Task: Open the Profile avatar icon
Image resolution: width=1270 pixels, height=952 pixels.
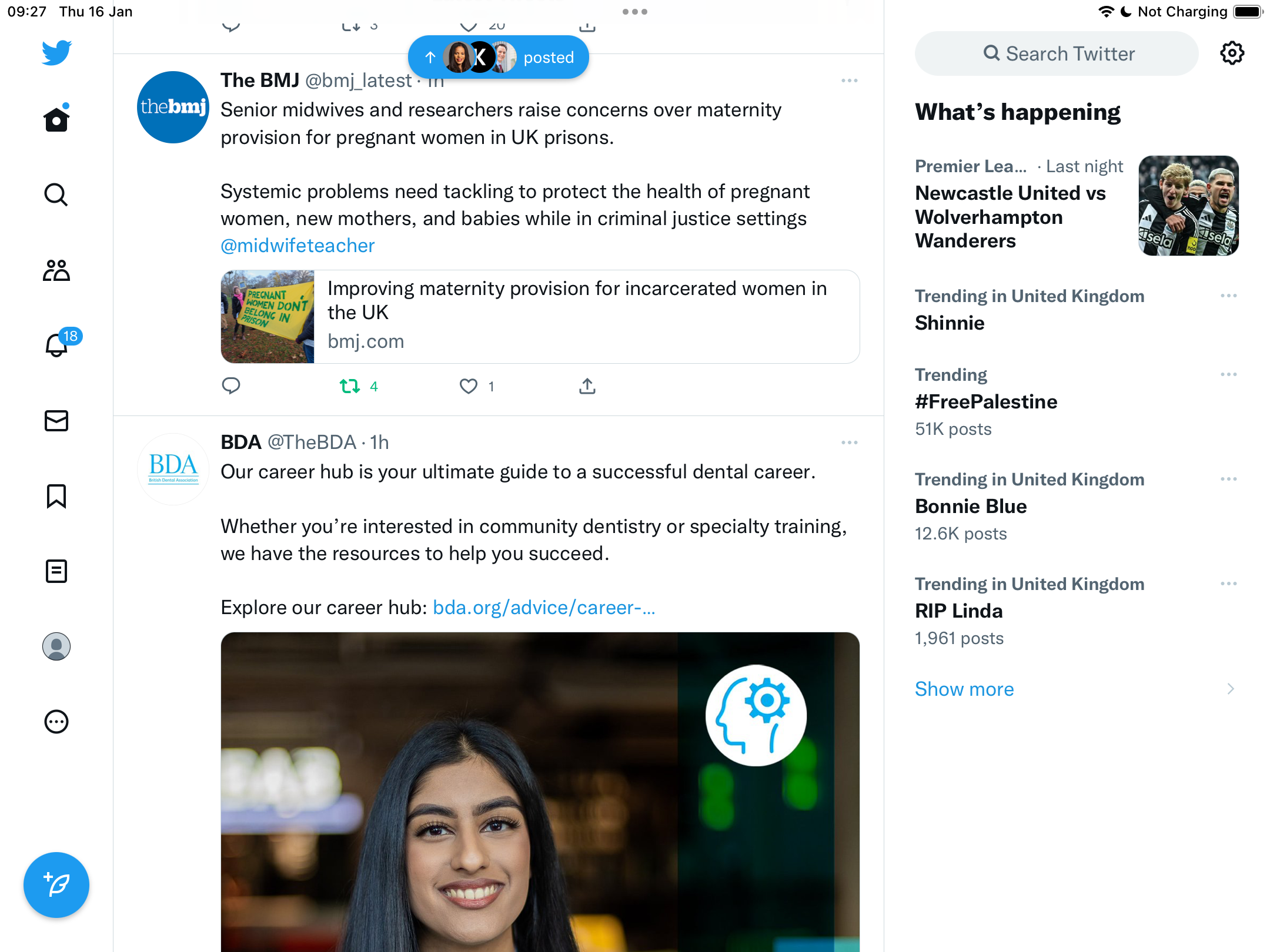Action: pyautogui.click(x=56, y=646)
